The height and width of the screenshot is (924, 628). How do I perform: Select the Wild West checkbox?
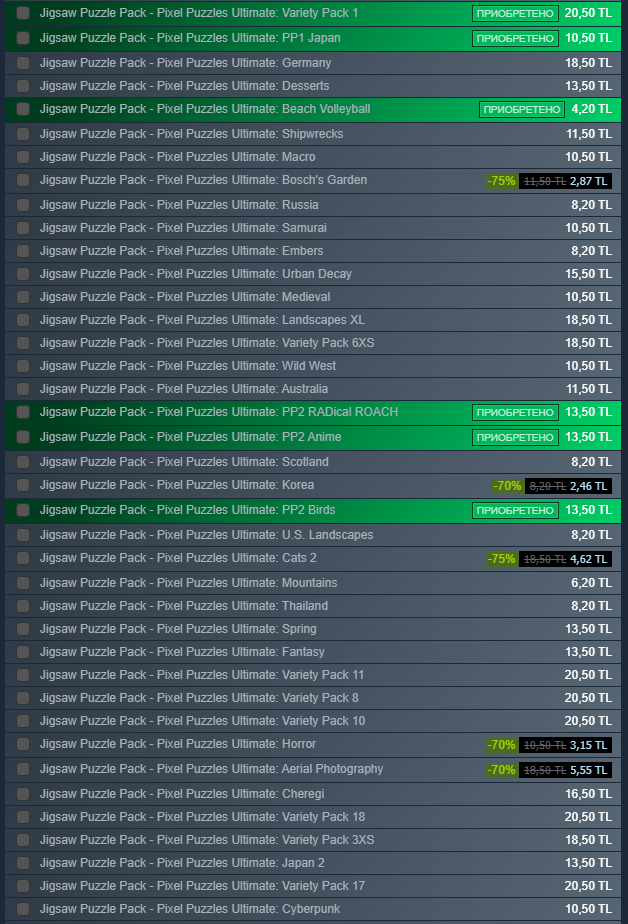click(x=23, y=365)
